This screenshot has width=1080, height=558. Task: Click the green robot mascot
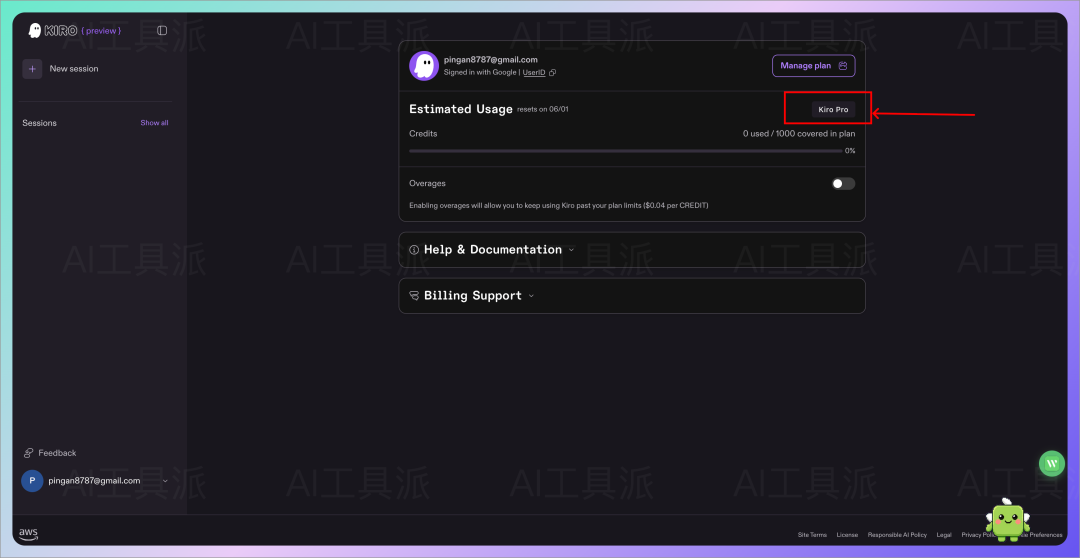point(1006,520)
